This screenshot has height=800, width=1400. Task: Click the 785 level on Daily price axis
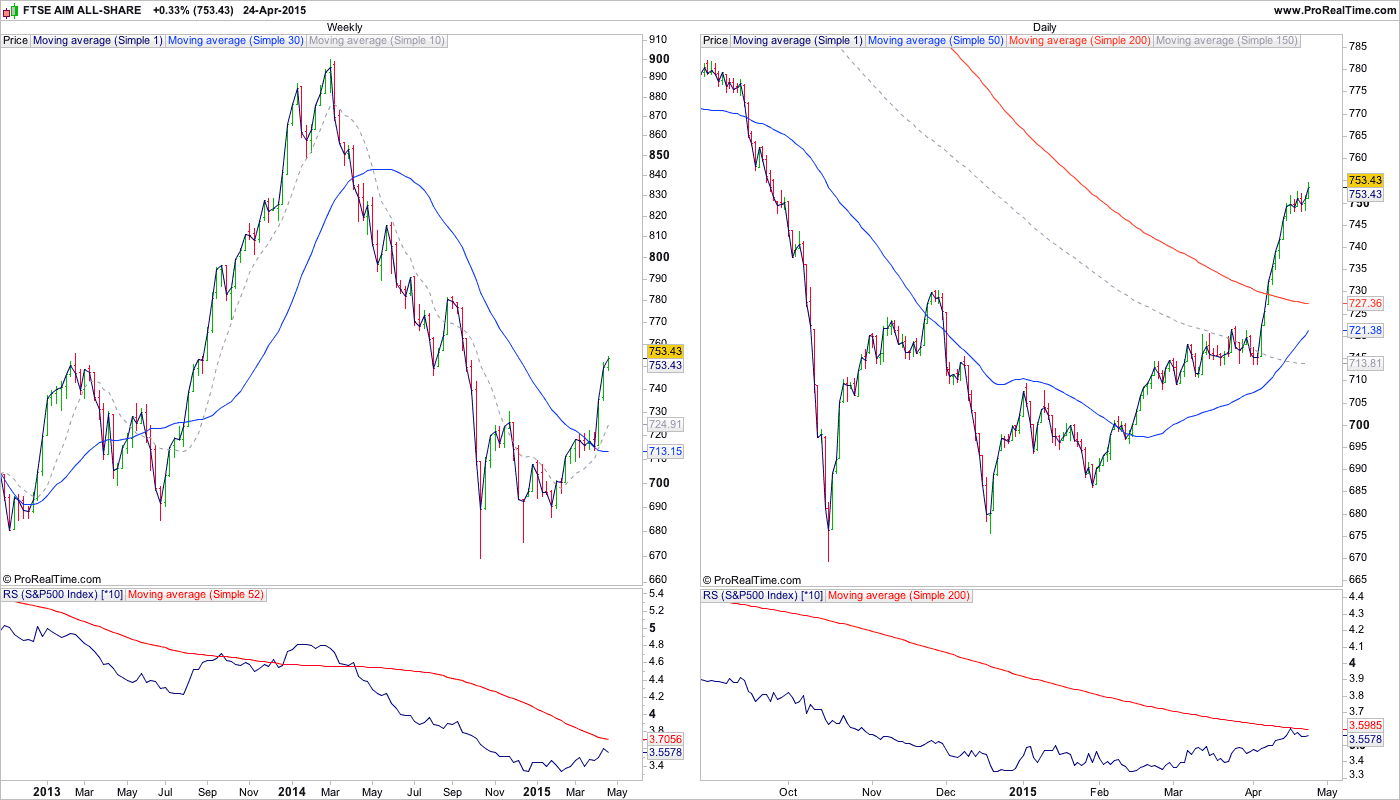1358,46
